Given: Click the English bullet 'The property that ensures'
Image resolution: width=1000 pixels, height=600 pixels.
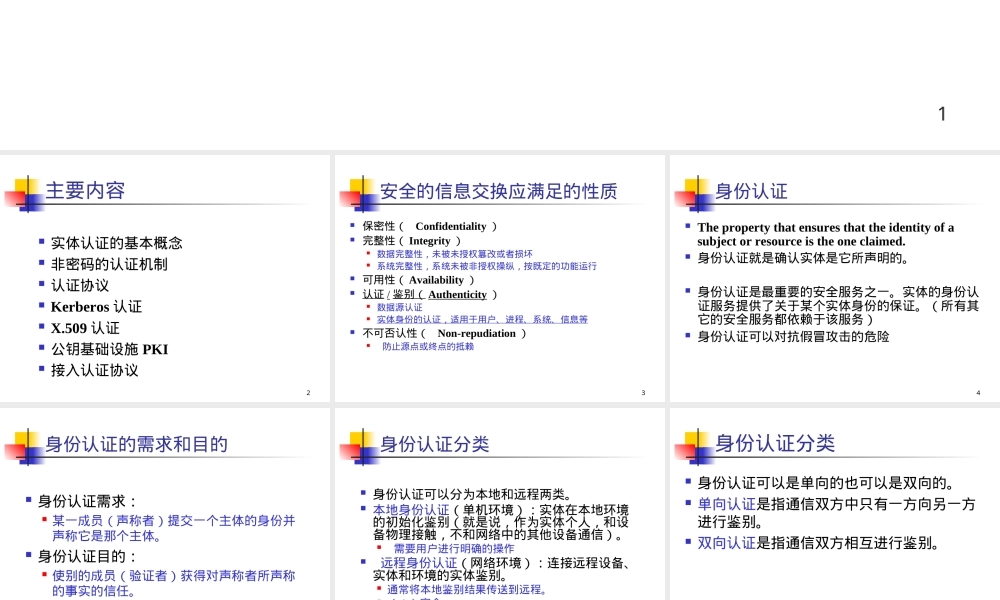Looking at the screenshot, I should (x=825, y=234).
